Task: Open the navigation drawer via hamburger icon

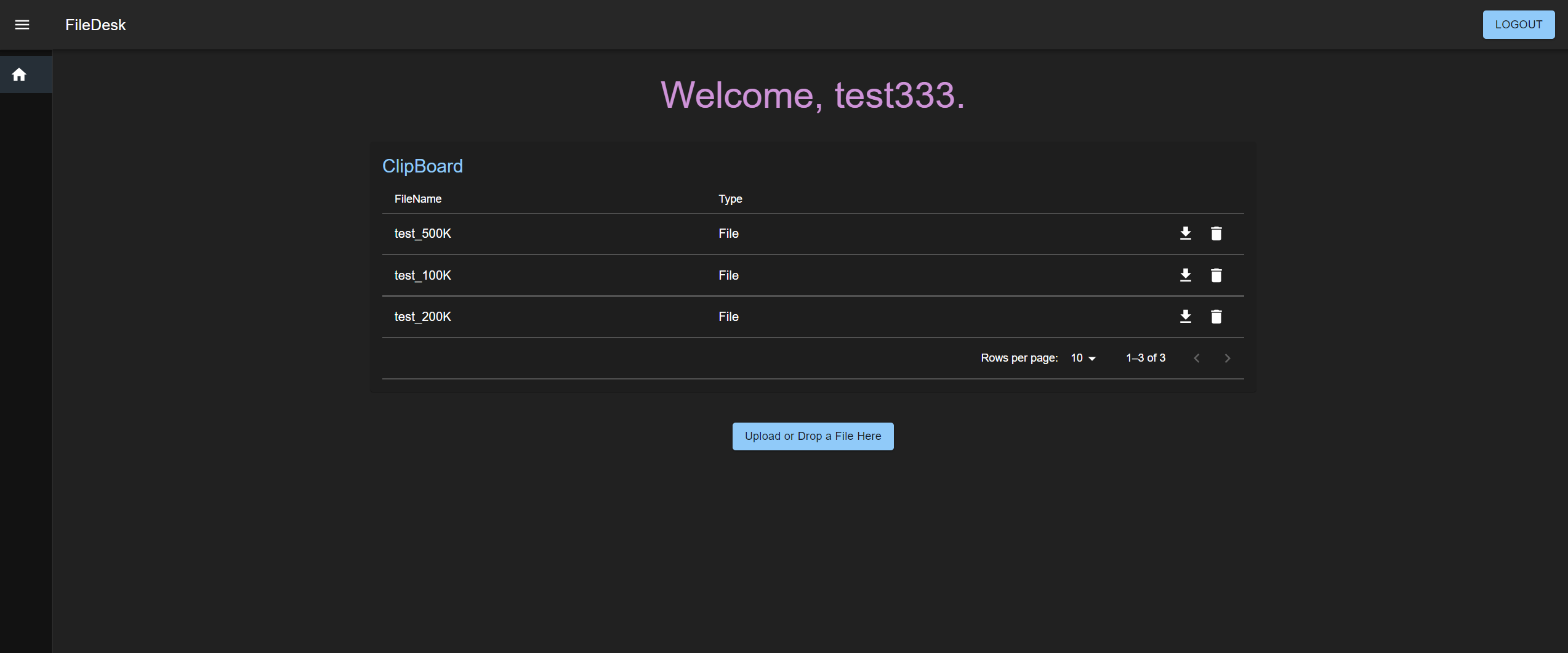Action: coord(22,25)
